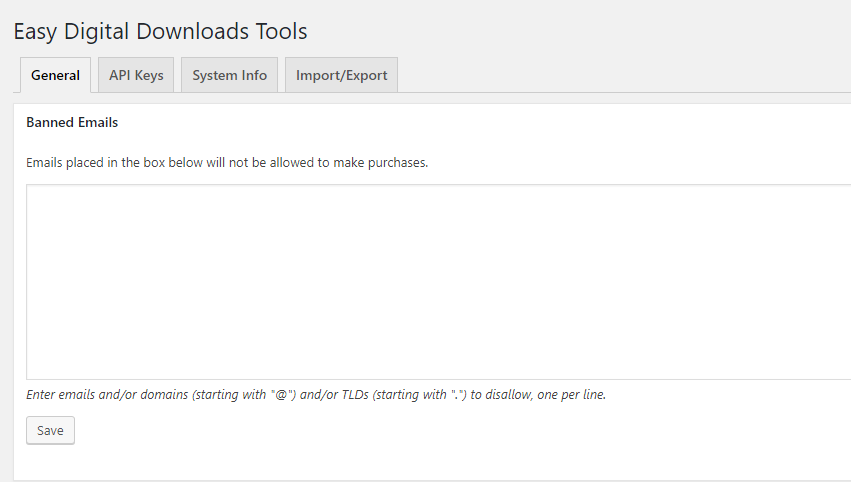Open the API Keys tab
Viewport: 851px width, 482px height.
(x=136, y=75)
